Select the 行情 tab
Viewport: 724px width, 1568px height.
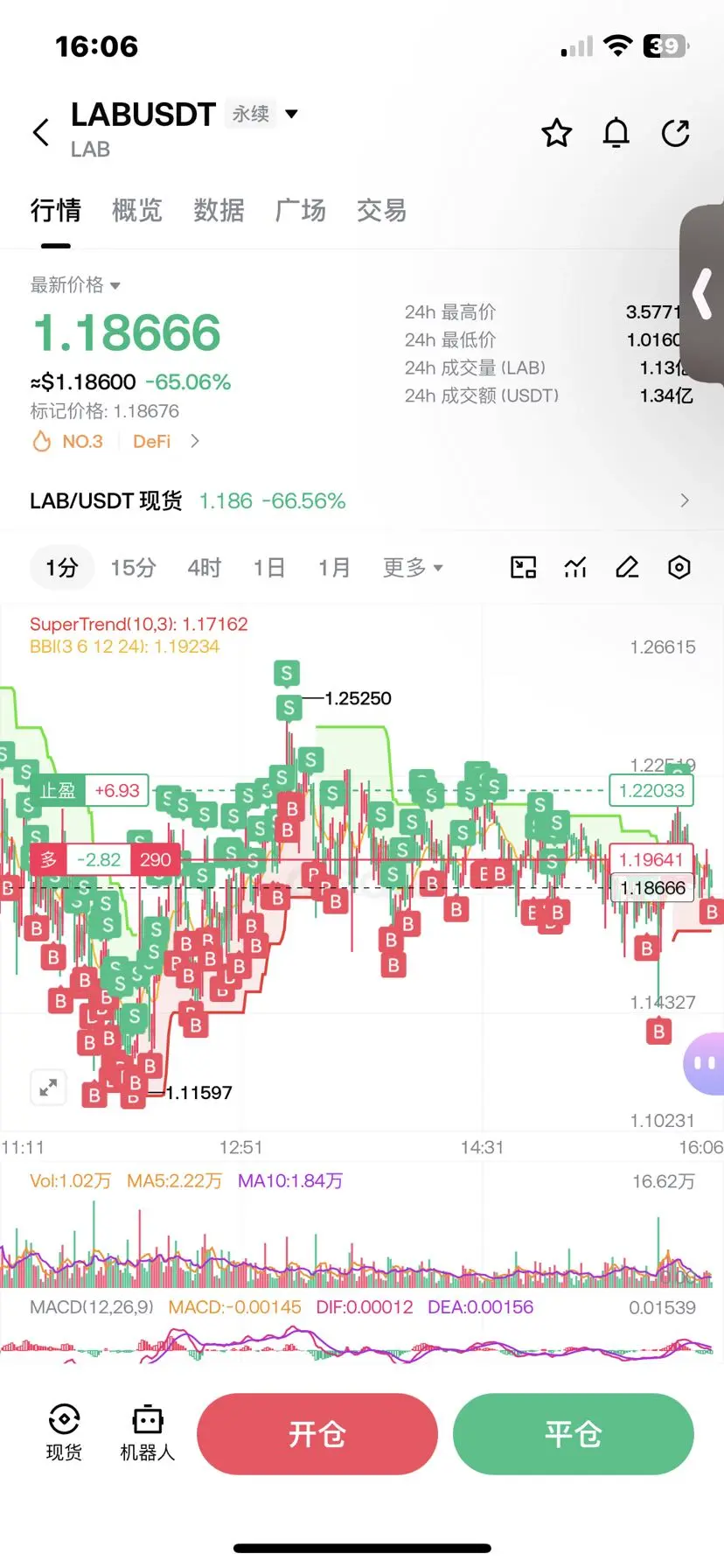click(x=56, y=210)
